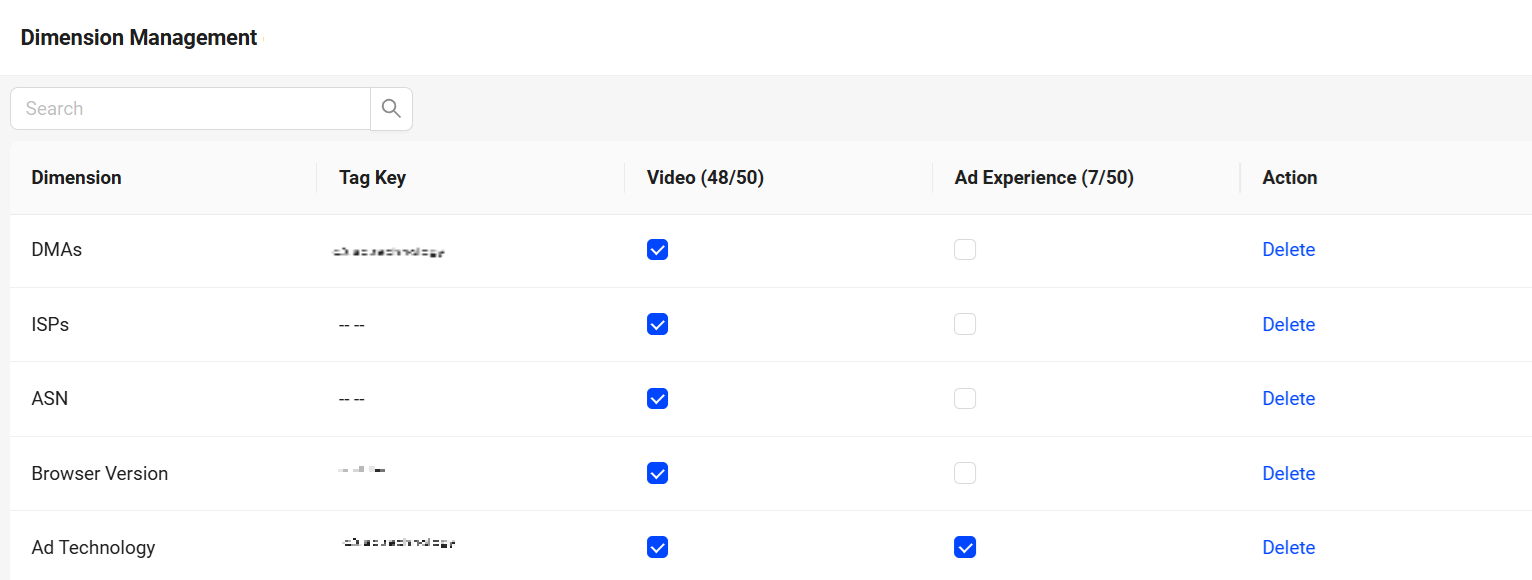
Task: Disable Ad Experience for Ad Technology
Action: coord(965,547)
